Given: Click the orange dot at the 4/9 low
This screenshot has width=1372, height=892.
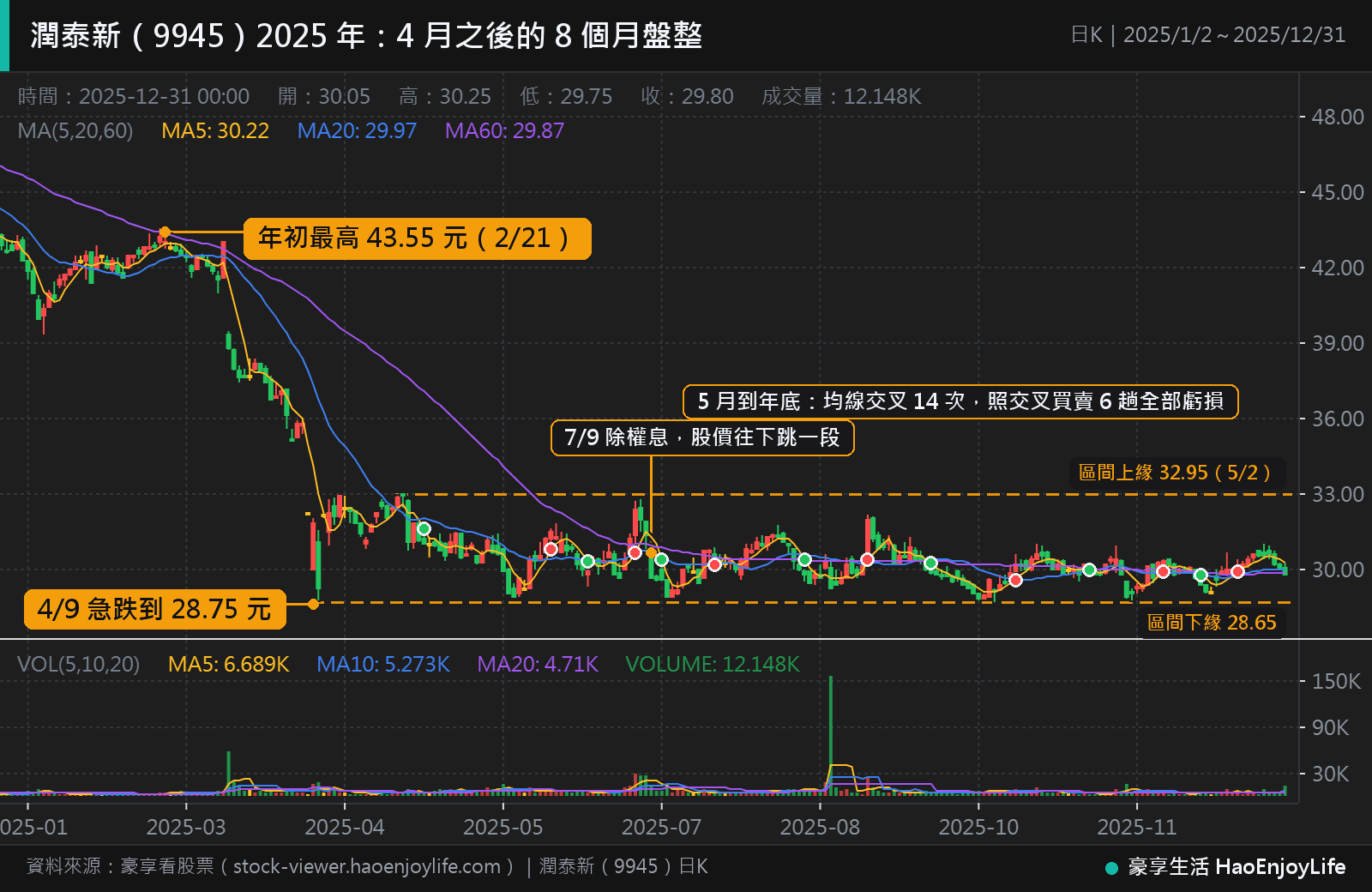Looking at the screenshot, I should click(313, 605).
